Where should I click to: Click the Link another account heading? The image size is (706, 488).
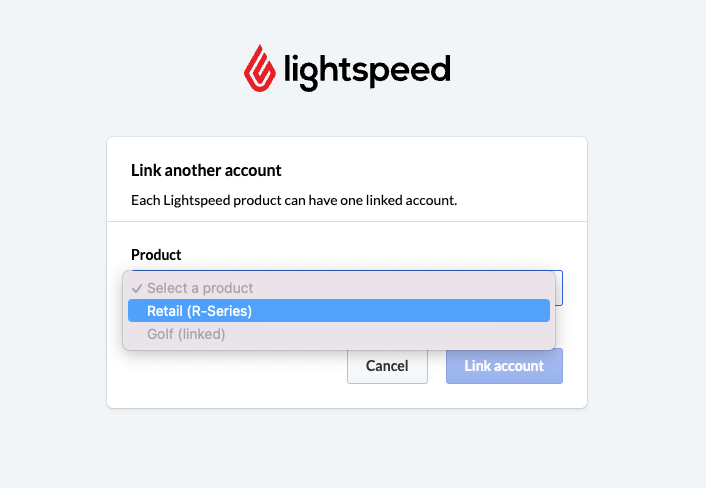click(x=206, y=170)
